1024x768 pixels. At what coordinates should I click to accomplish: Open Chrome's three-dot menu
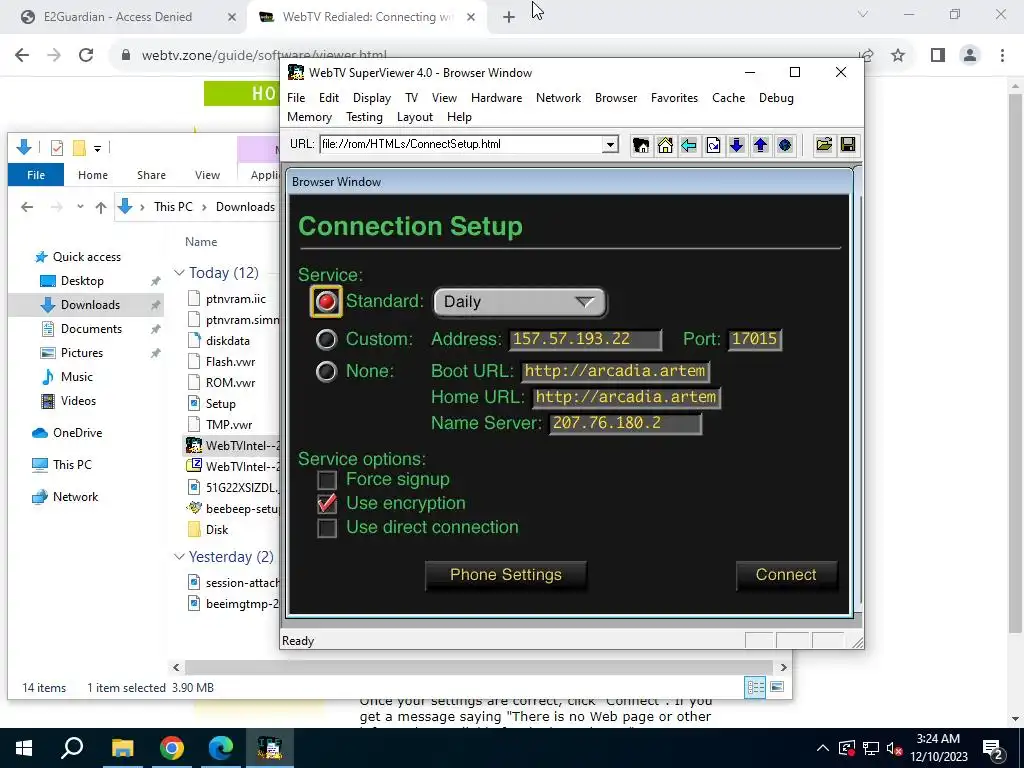(x=1002, y=56)
